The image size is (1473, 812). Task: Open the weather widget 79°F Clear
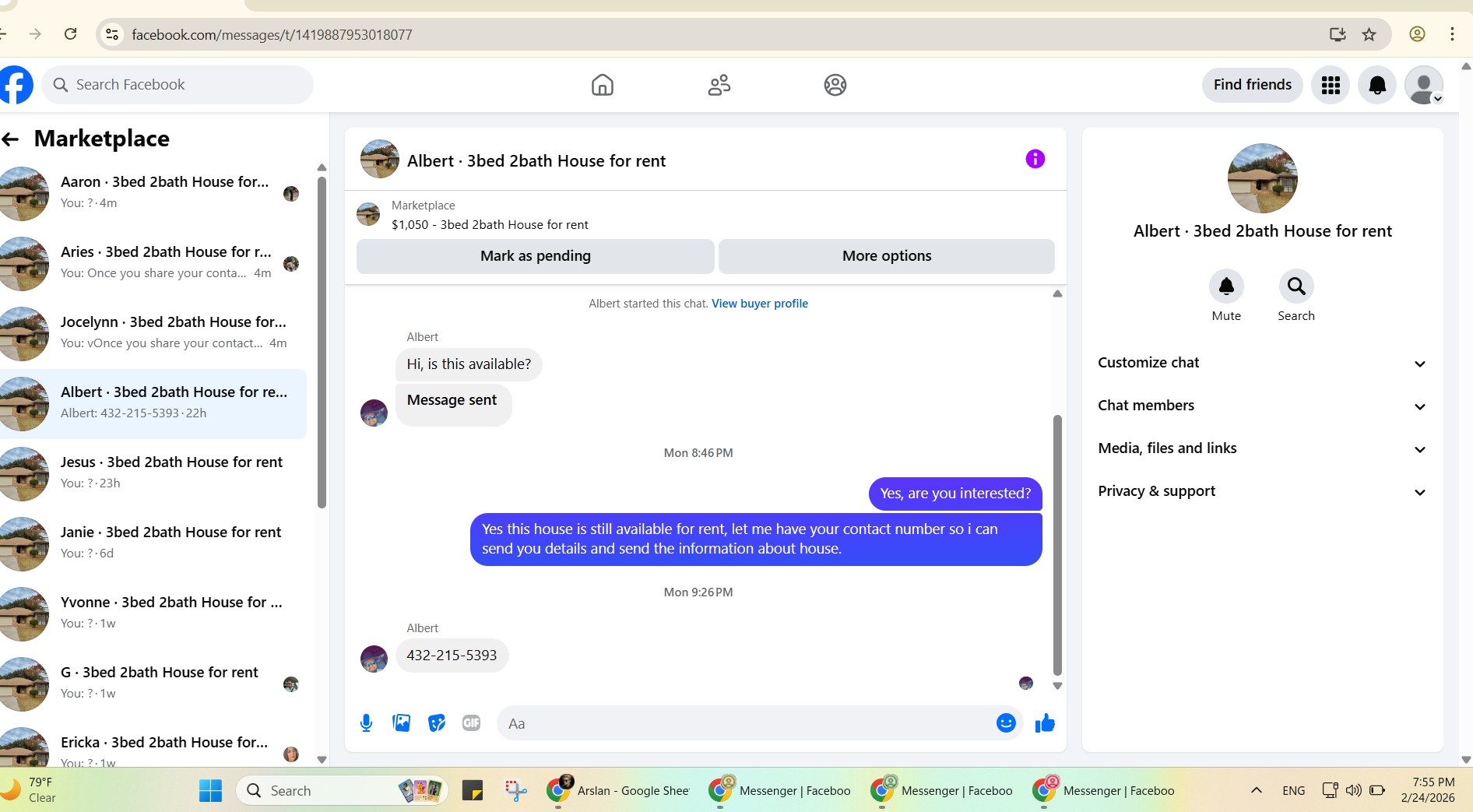point(31,790)
